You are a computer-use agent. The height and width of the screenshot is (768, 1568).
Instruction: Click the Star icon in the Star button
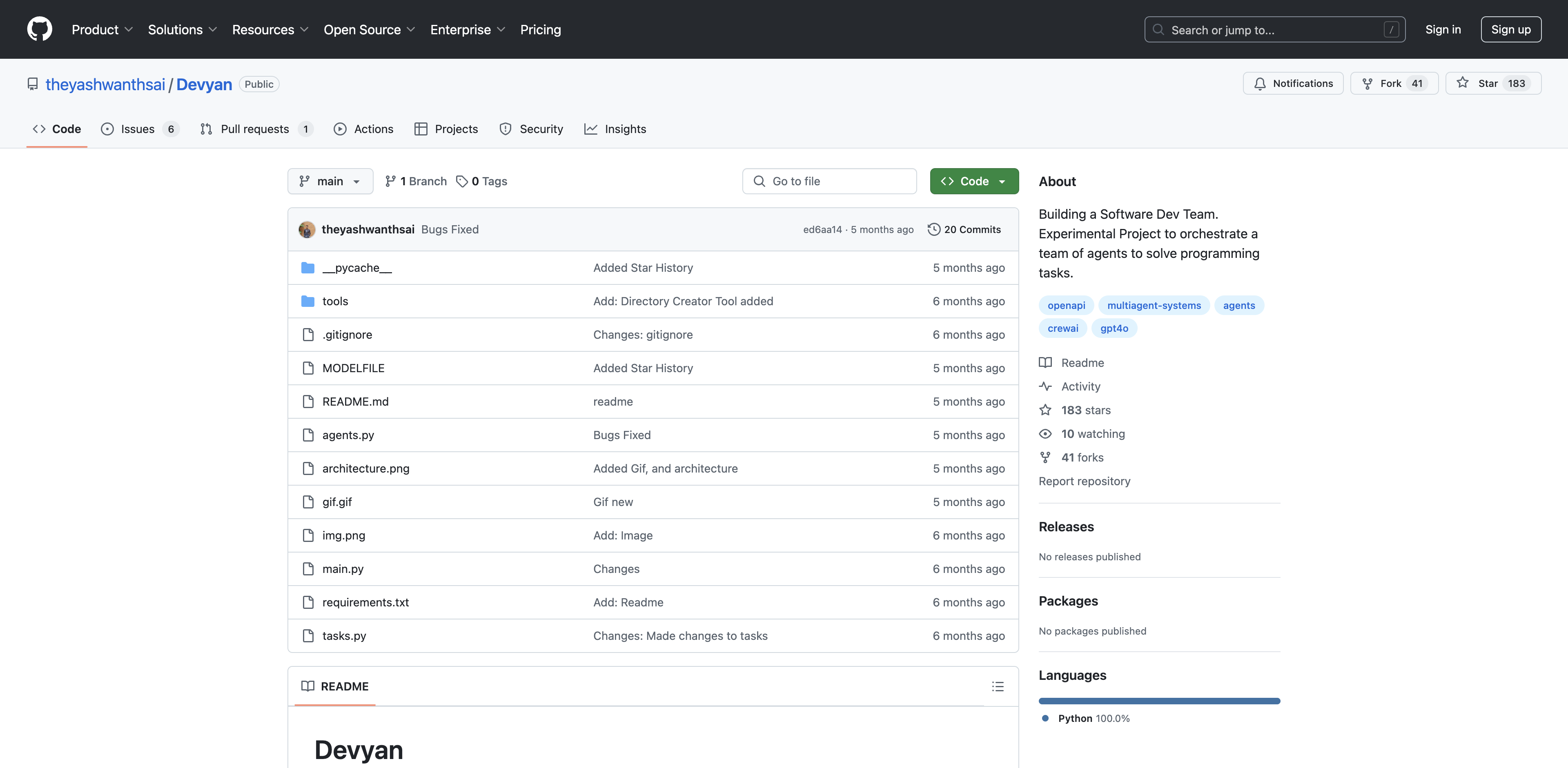point(1463,83)
